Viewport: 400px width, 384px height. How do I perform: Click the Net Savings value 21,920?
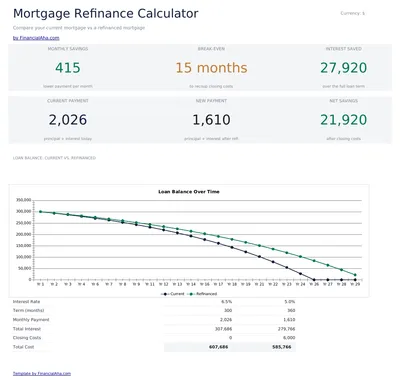(344, 120)
